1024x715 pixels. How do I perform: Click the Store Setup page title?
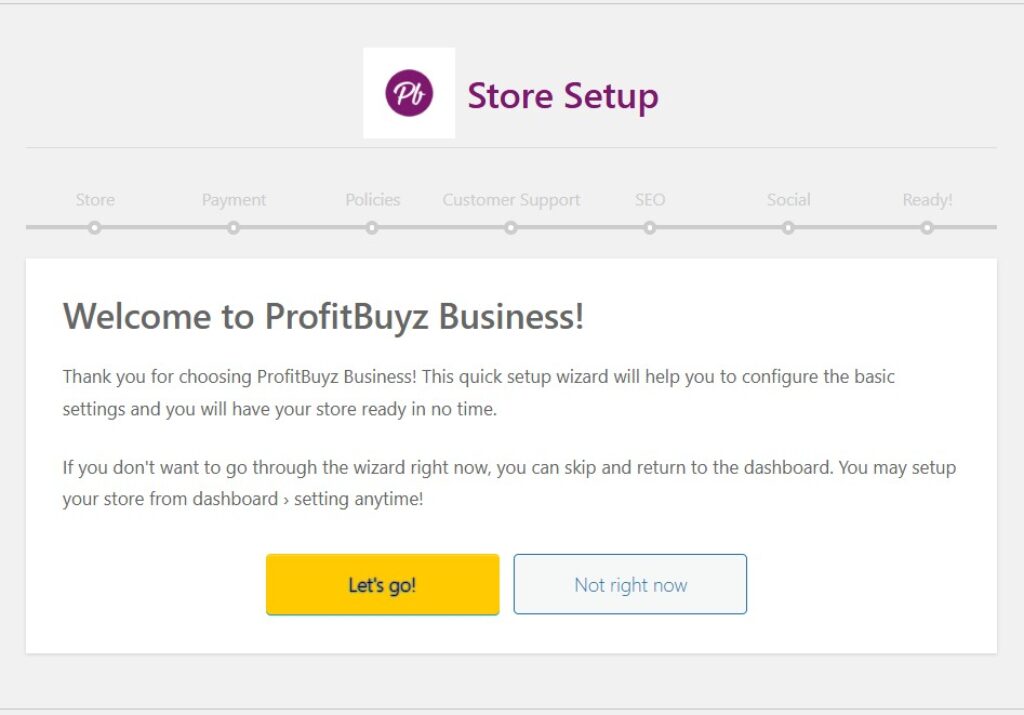tap(563, 96)
